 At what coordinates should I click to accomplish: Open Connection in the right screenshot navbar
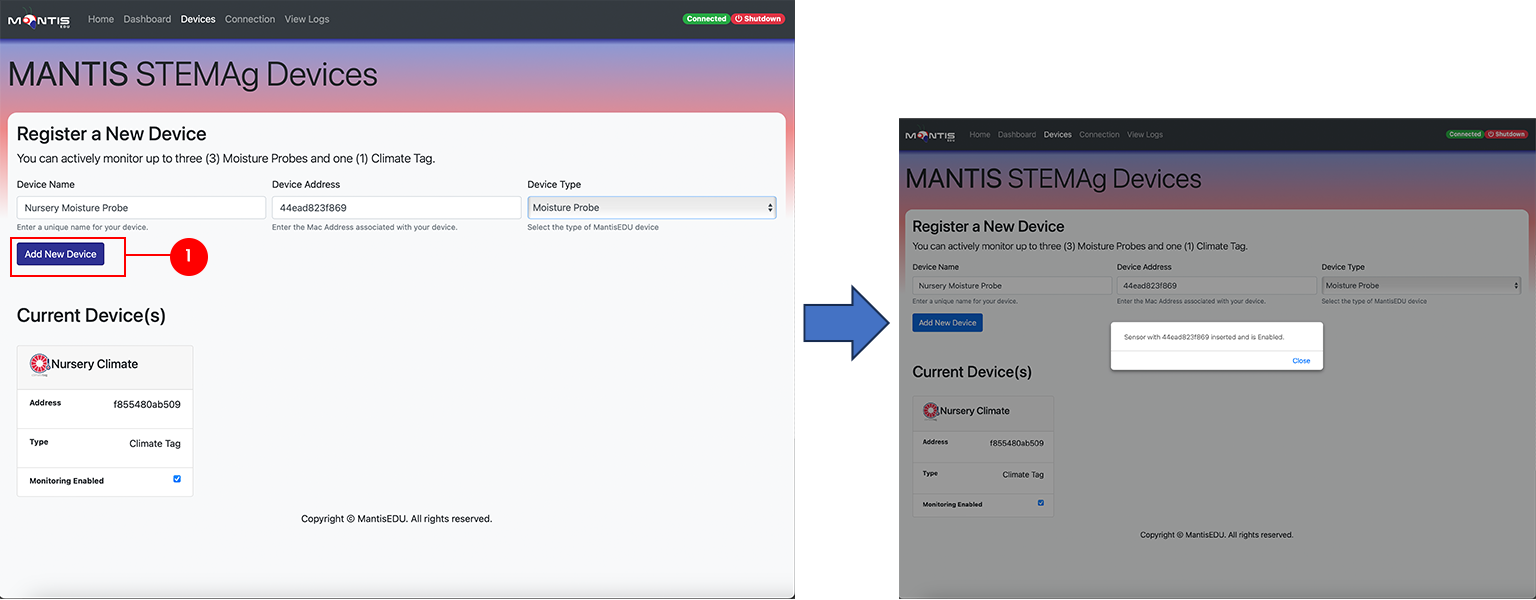pyautogui.click(x=1100, y=135)
